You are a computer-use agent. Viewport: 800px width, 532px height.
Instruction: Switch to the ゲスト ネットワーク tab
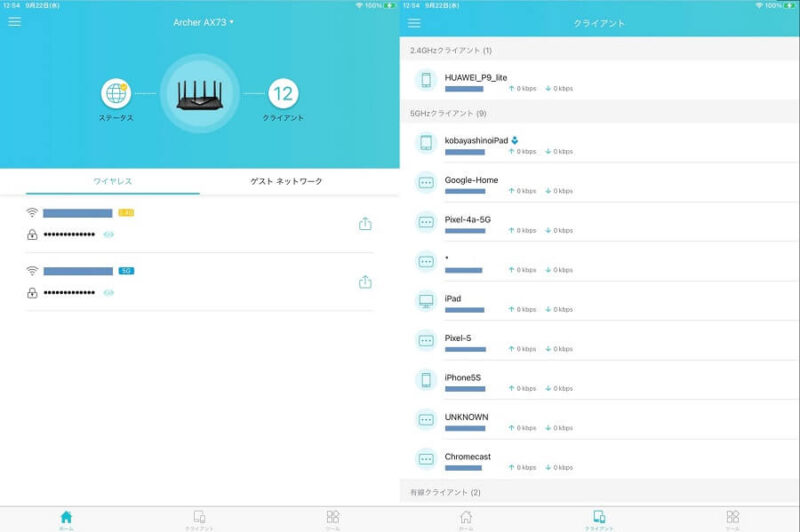click(286, 181)
